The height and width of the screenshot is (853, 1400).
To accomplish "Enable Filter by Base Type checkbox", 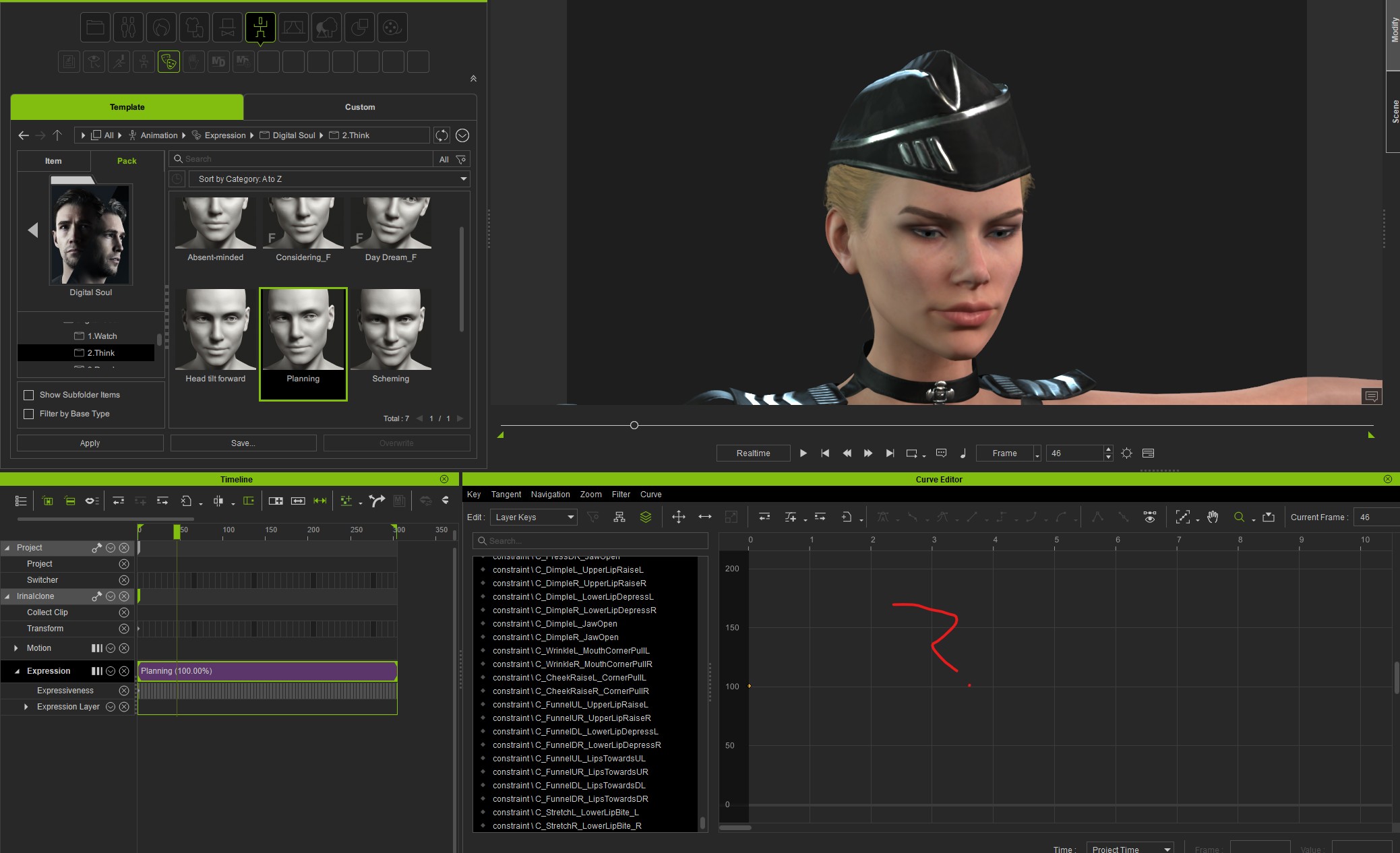I will [x=29, y=414].
